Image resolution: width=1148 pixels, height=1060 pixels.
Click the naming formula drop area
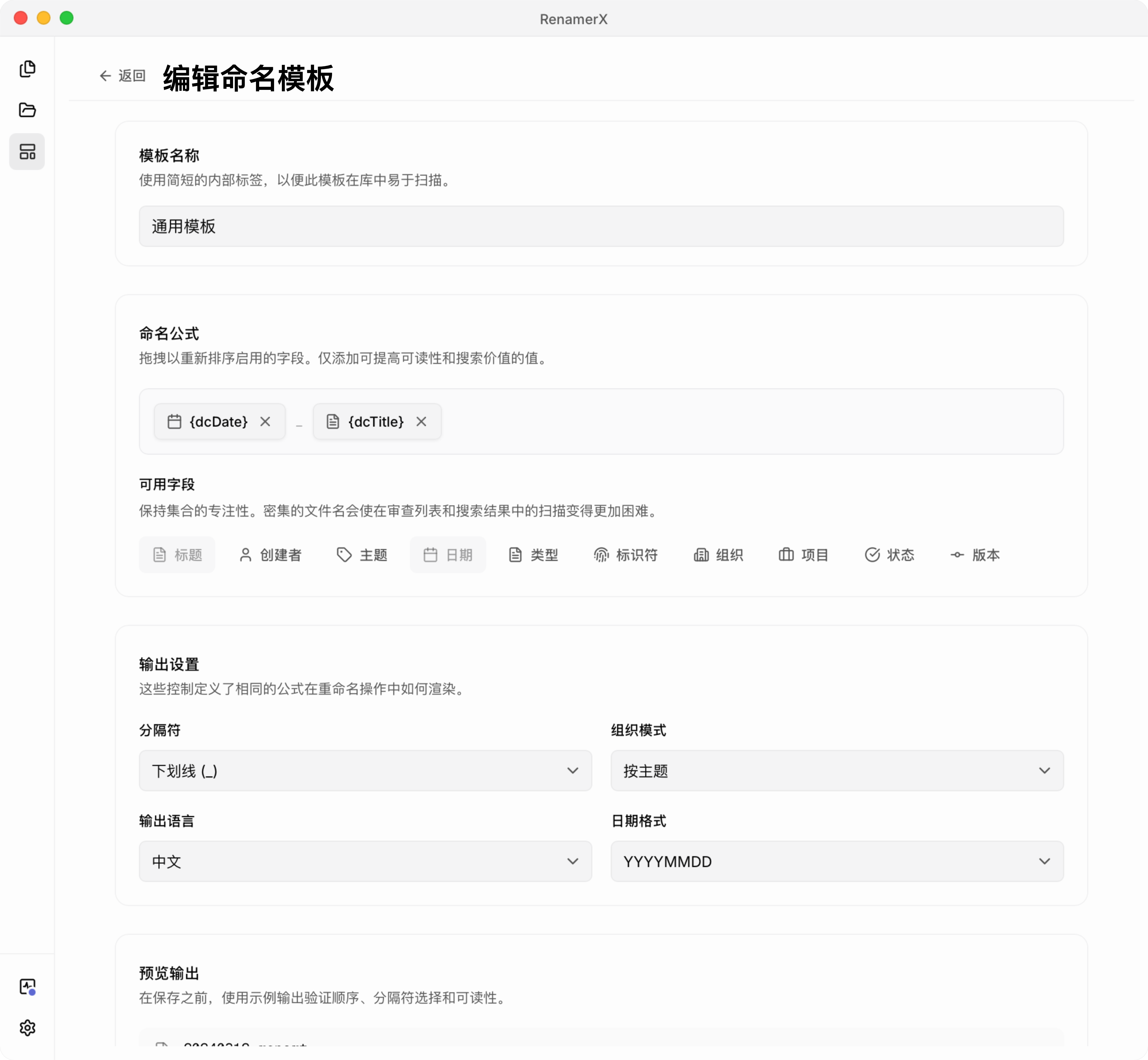pyautogui.click(x=601, y=421)
